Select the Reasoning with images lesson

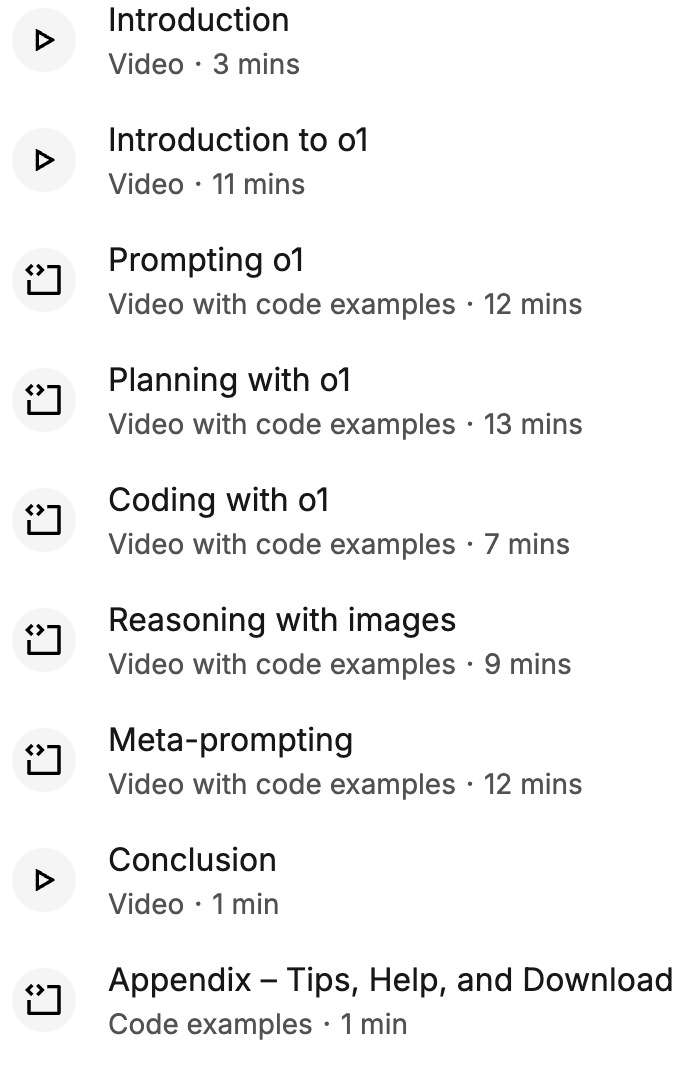point(281,620)
